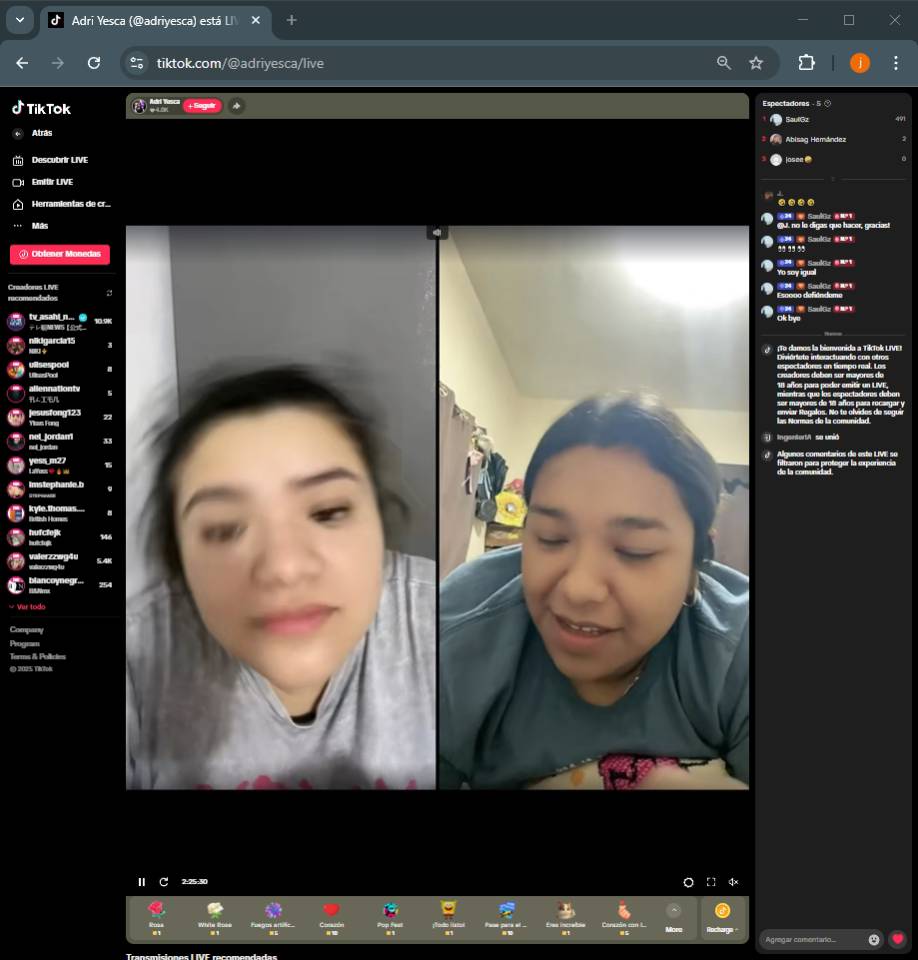Pause the live stream playback
The image size is (918, 960).
pyautogui.click(x=141, y=882)
